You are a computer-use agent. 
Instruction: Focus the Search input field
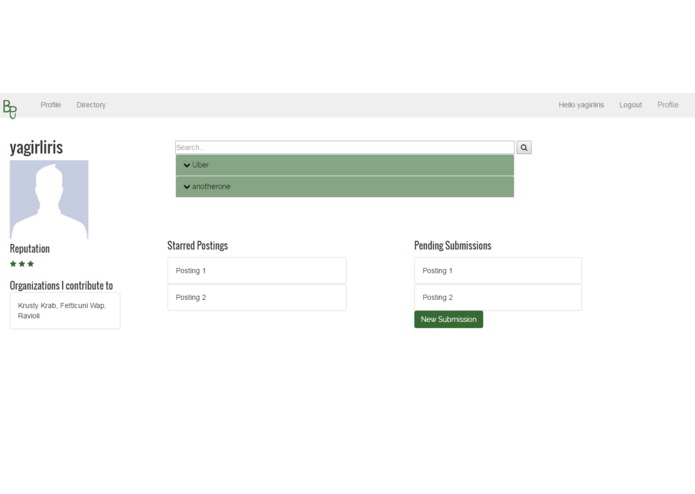tap(345, 148)
